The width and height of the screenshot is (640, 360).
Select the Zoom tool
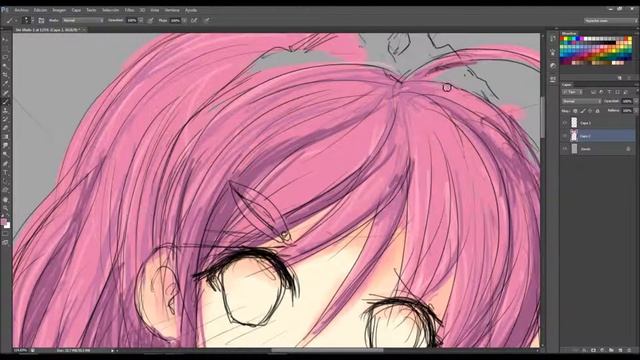5,208
